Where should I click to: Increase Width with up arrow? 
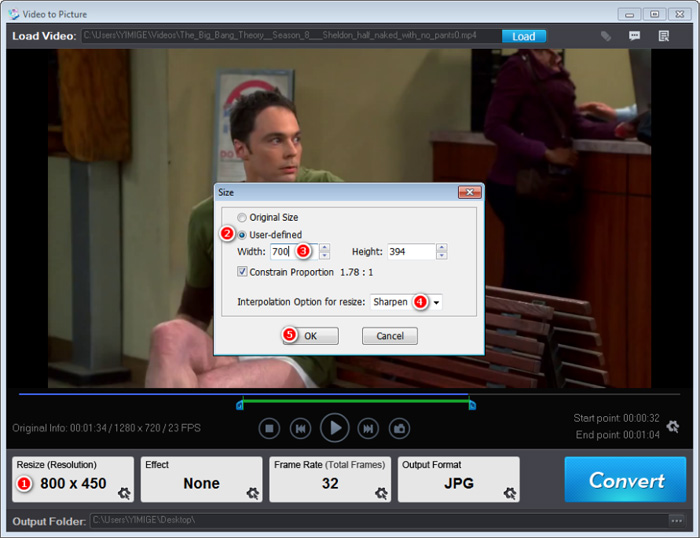325,247
